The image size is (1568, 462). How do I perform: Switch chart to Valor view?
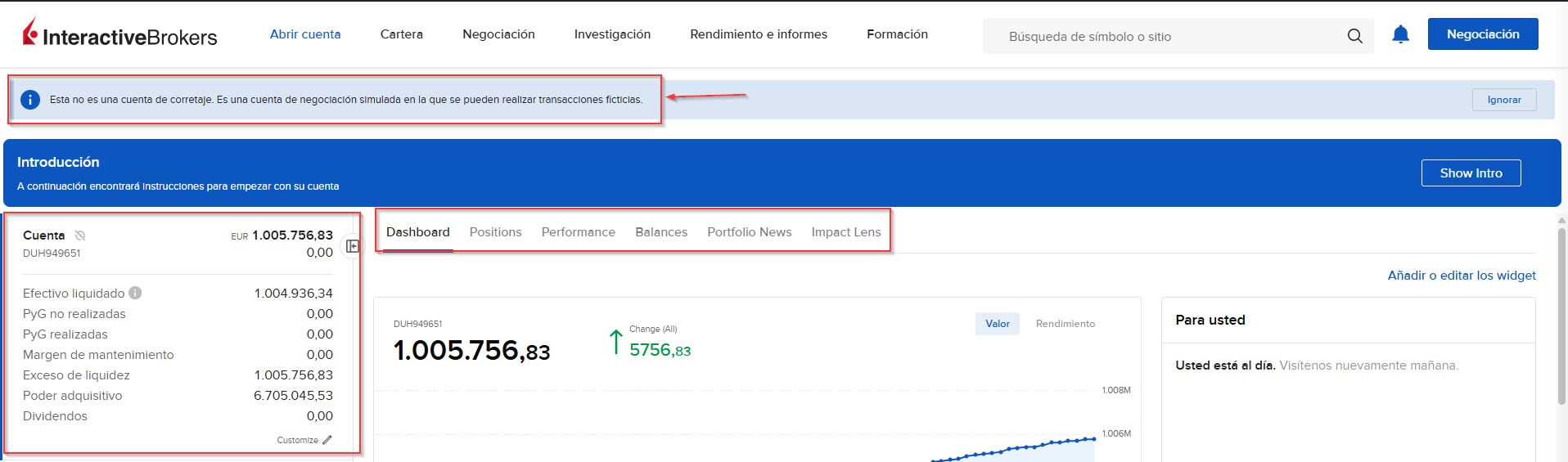[997, 324]
